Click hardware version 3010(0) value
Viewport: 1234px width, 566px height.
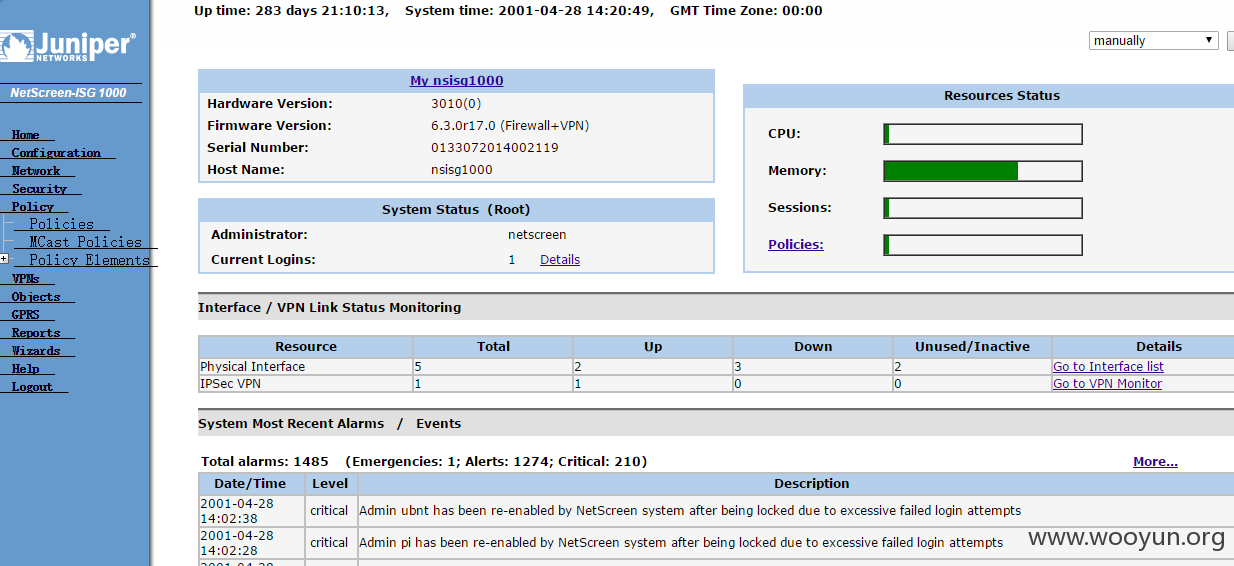(x=456, y=104)
